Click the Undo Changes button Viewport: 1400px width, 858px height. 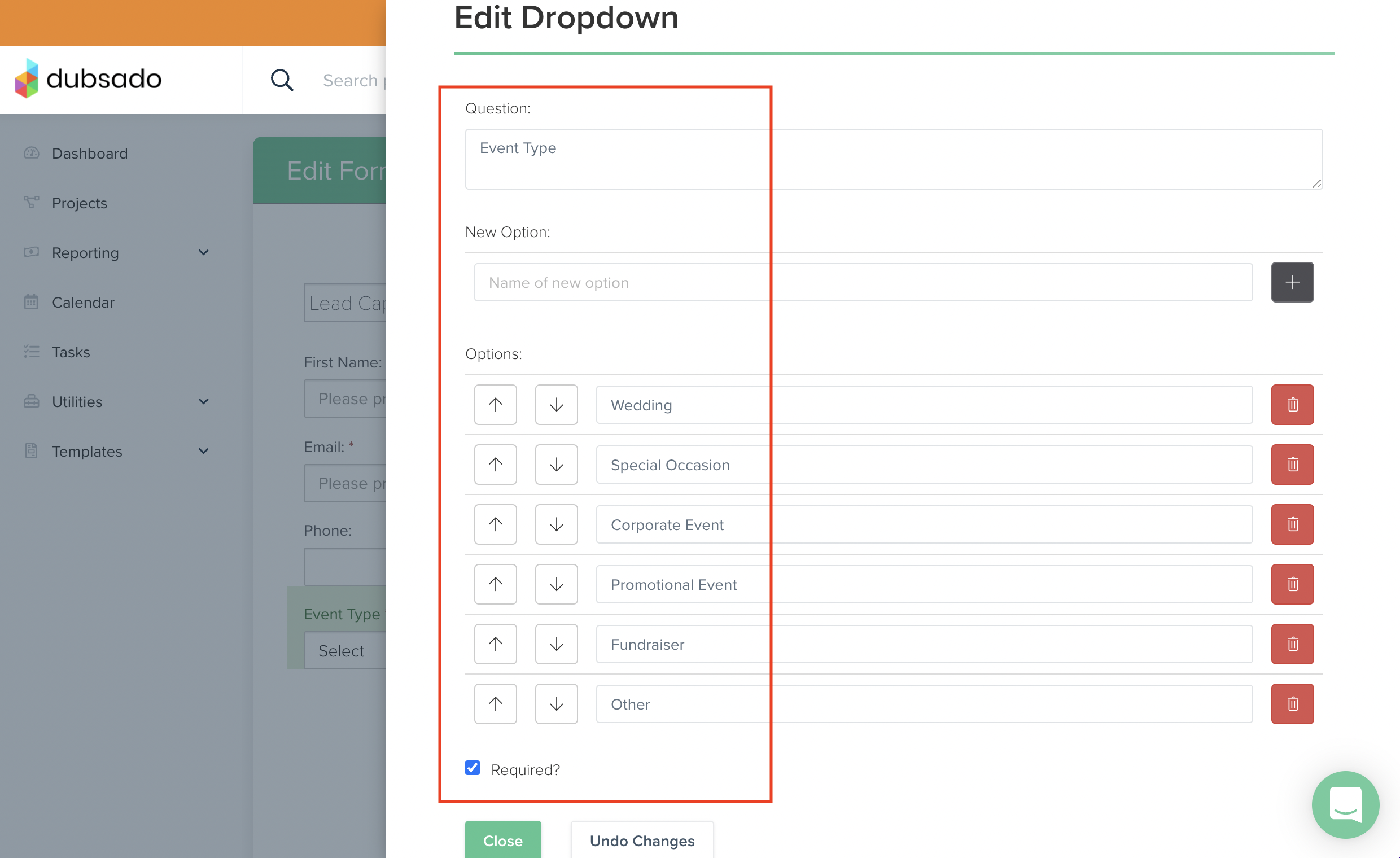641,840
